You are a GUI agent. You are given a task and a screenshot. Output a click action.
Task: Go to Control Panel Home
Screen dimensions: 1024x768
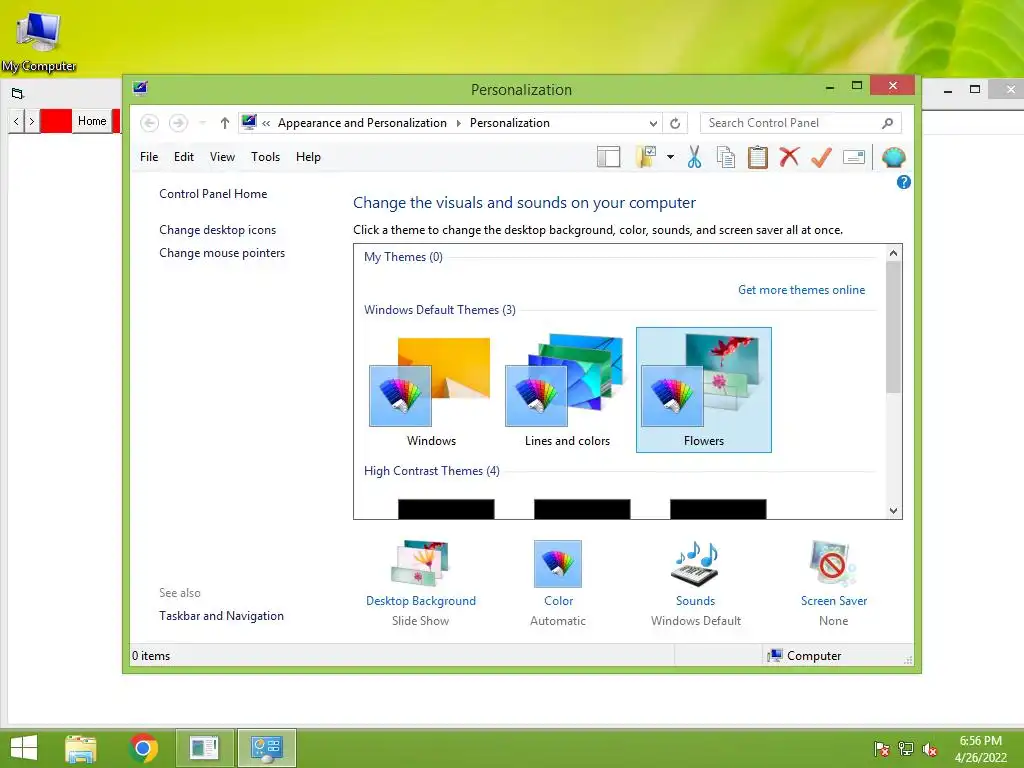[x=213, y=194]
